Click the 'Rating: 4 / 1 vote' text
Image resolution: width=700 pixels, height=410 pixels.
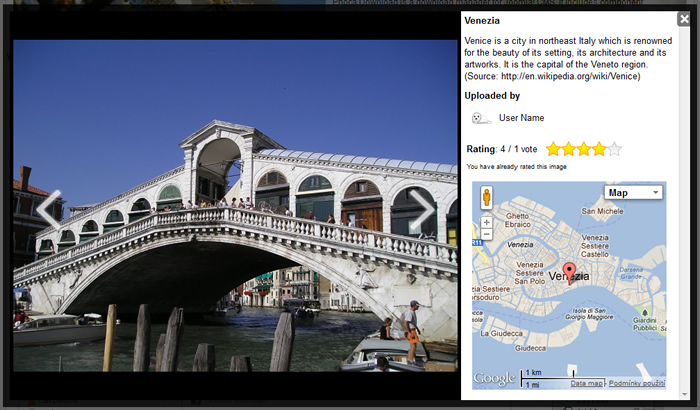coord(502,149)
